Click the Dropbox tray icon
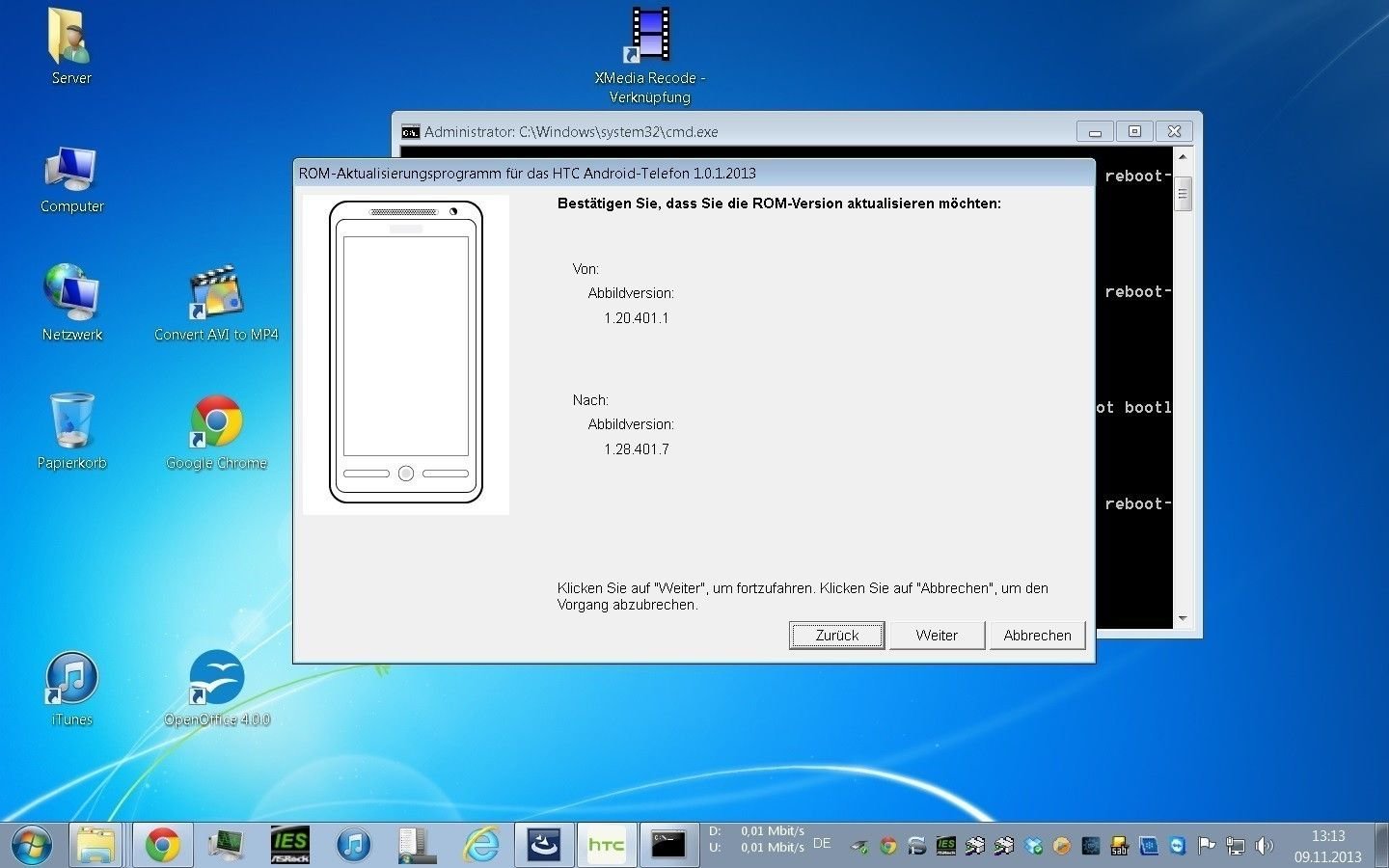Viewport: 1389px width, 868px height. click(x=1033, y=847)
